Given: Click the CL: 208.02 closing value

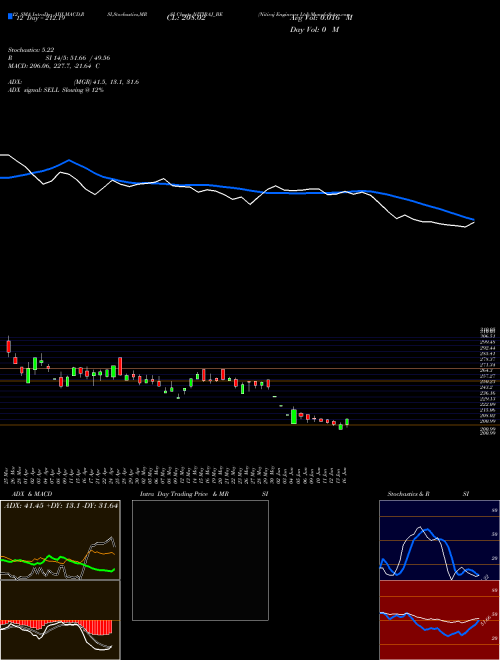Looking at the screenshot, I should (186, 18).
